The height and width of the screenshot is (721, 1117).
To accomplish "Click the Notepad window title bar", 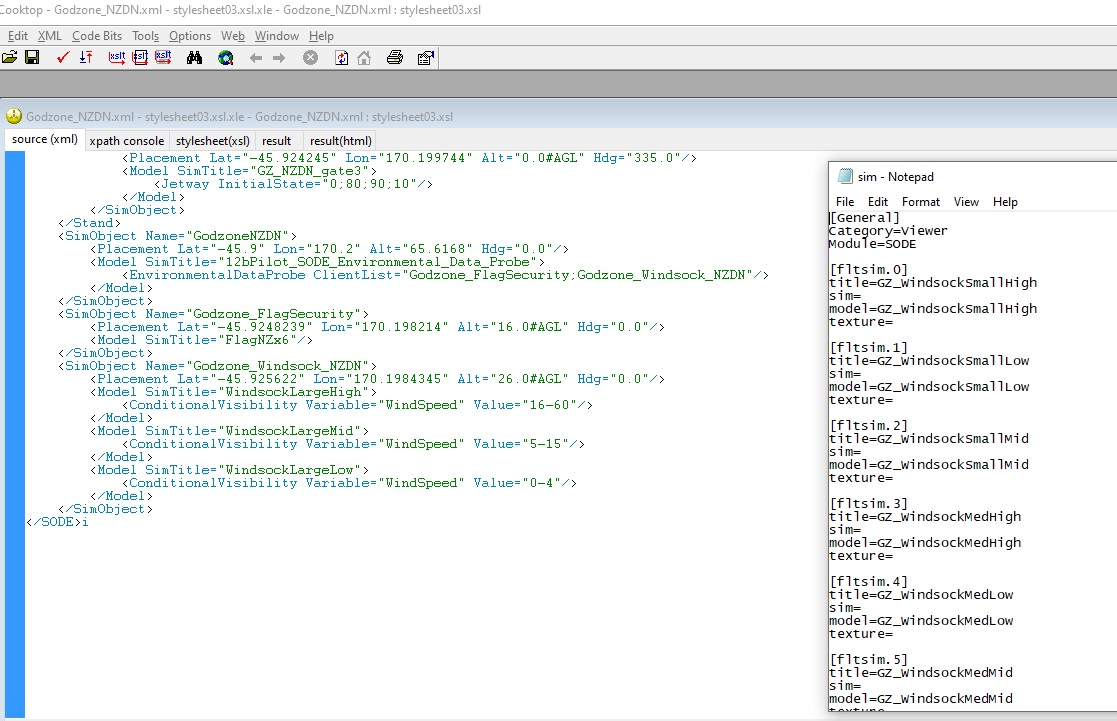I will pos(973,176).
